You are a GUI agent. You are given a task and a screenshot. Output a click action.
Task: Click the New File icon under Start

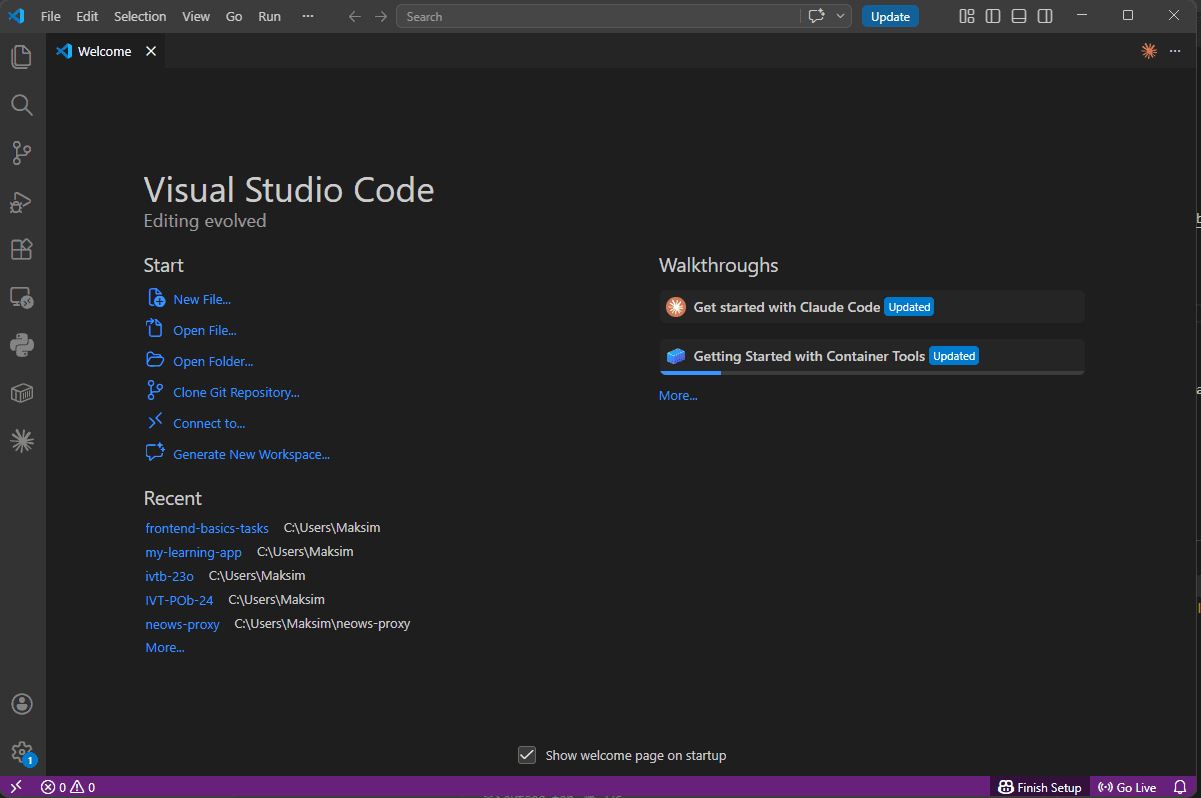(x=155, y=298)
